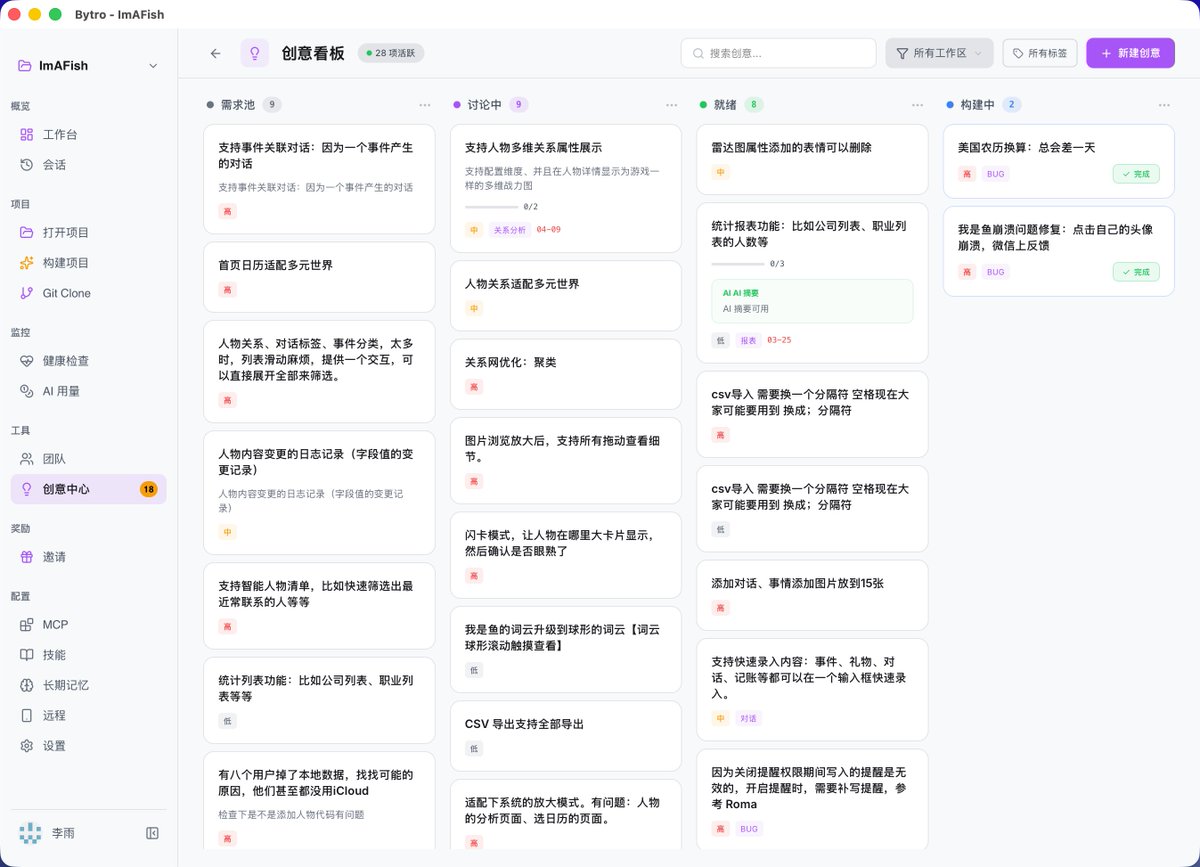
Task: Open the 技能 book icon
Action: [27, 654]
